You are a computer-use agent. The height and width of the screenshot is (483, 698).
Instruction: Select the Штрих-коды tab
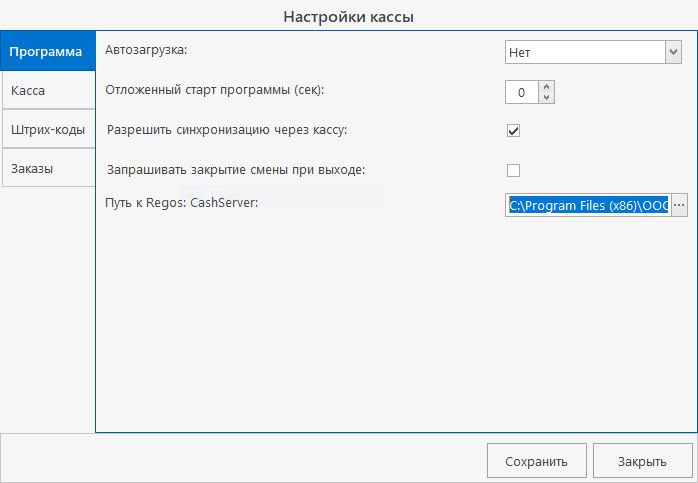coord(47,129)
